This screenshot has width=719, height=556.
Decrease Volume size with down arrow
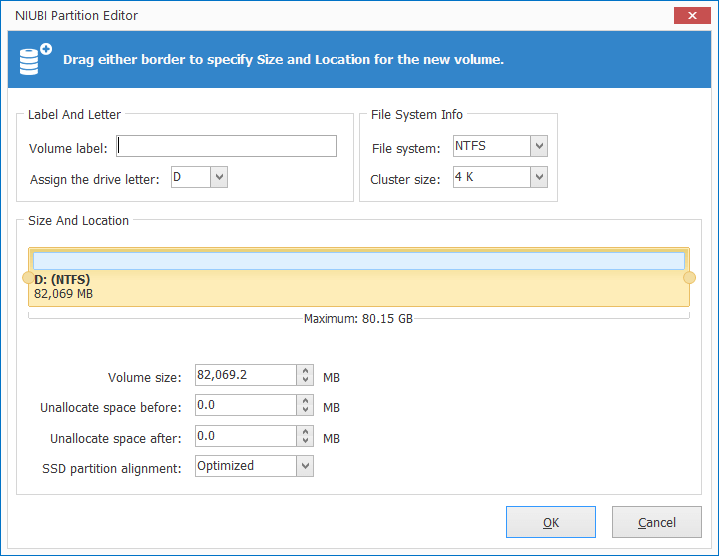coord(305,382)
